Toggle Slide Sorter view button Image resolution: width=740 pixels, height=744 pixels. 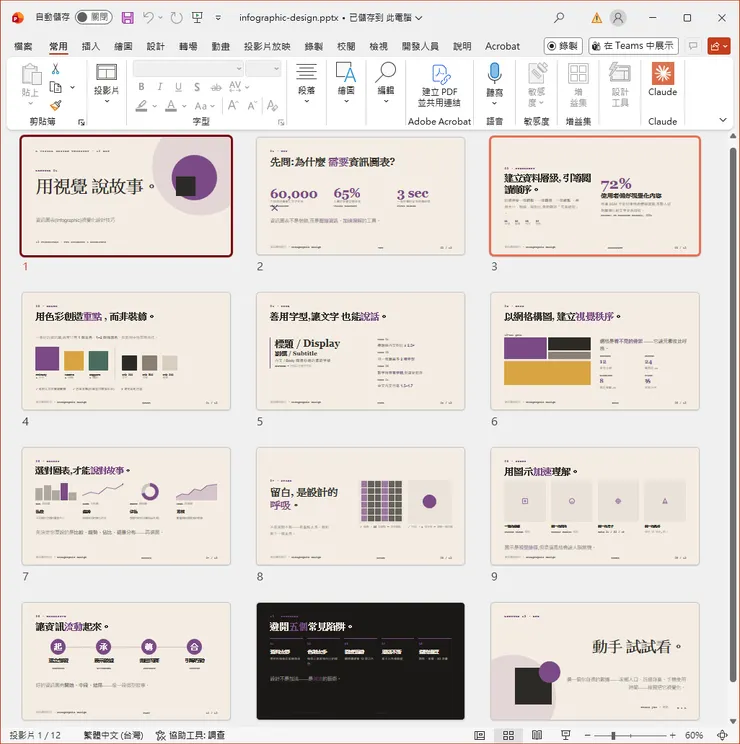pyautogui.click(x=509, y=735)
